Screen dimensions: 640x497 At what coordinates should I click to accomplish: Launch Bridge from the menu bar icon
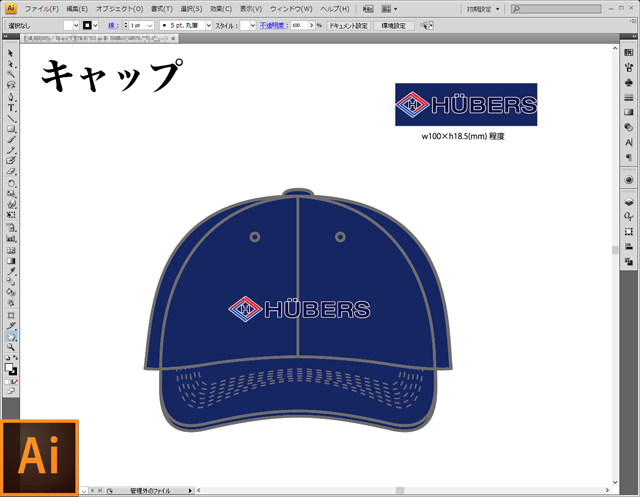tap(368, 9)
